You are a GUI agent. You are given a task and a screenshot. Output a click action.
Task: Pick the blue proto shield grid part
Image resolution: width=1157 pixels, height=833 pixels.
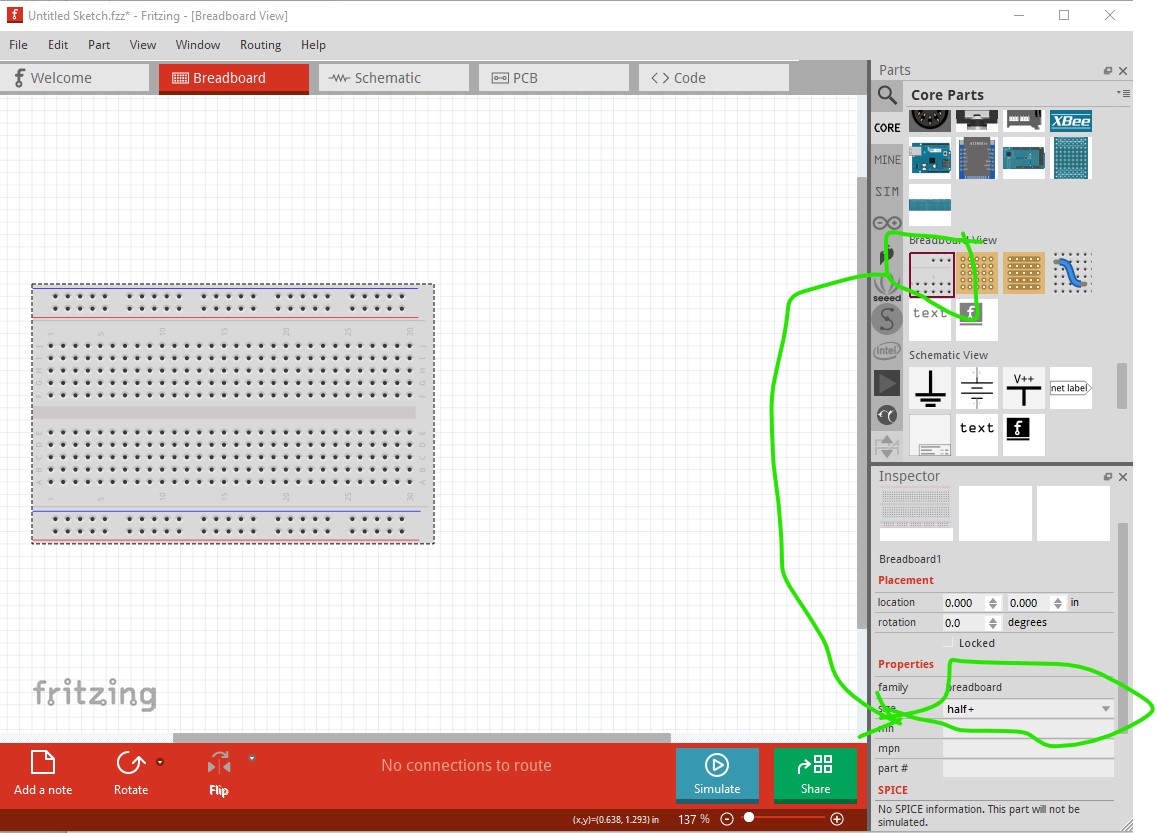(x=1071, y=158)
